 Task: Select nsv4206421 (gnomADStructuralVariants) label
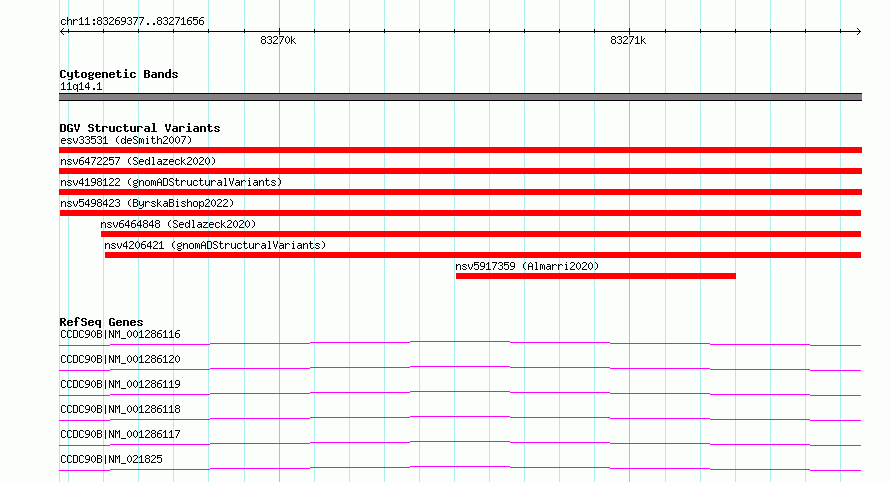(x=215, y=245)
